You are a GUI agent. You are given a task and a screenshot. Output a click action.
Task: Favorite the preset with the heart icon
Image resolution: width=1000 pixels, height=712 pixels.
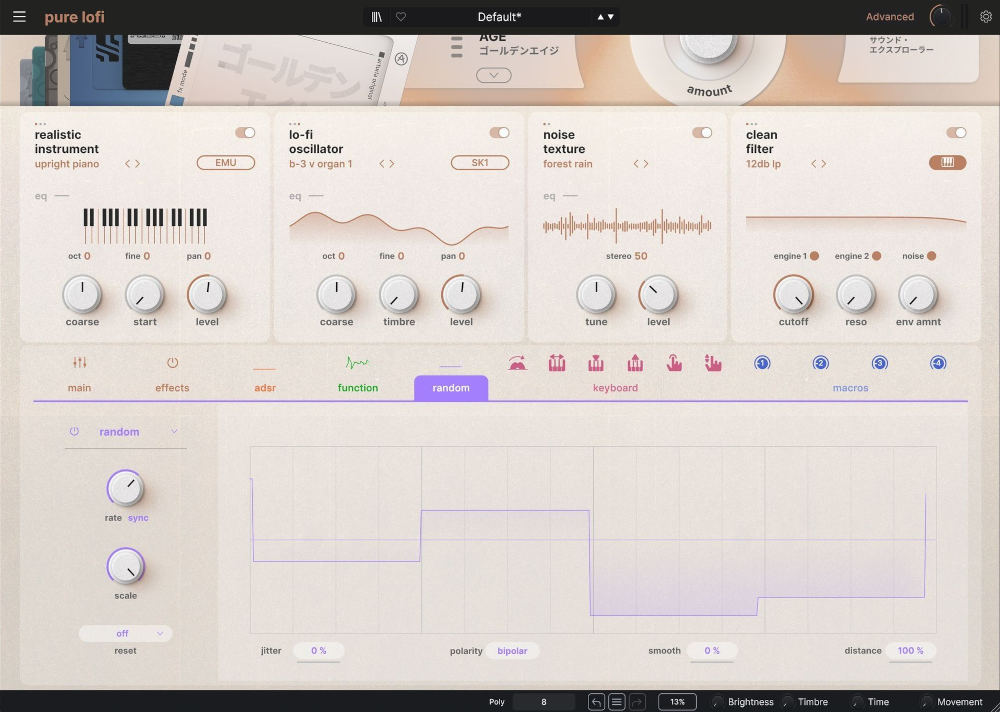click(x=401, y=17)
